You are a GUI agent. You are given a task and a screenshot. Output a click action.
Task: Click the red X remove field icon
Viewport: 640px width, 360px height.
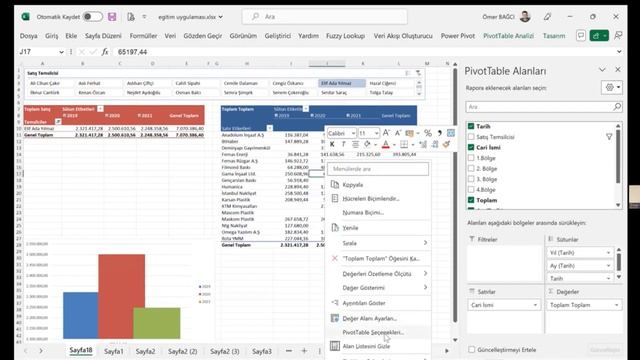pos(335,258)
